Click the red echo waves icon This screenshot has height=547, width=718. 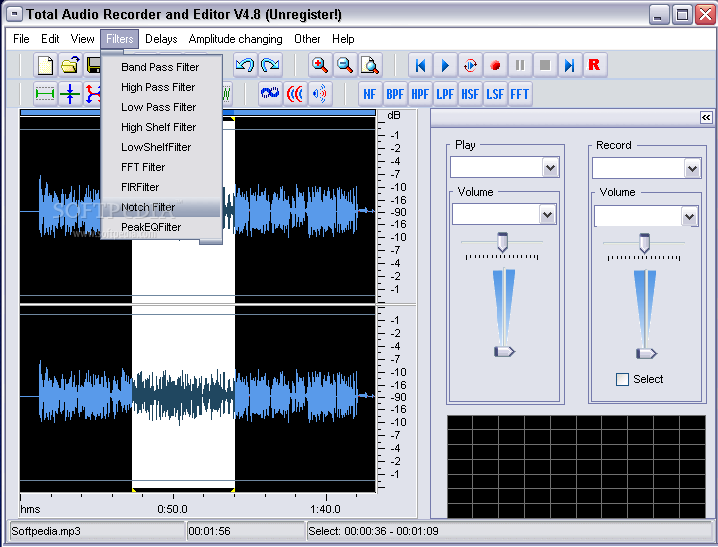(295, 94)
